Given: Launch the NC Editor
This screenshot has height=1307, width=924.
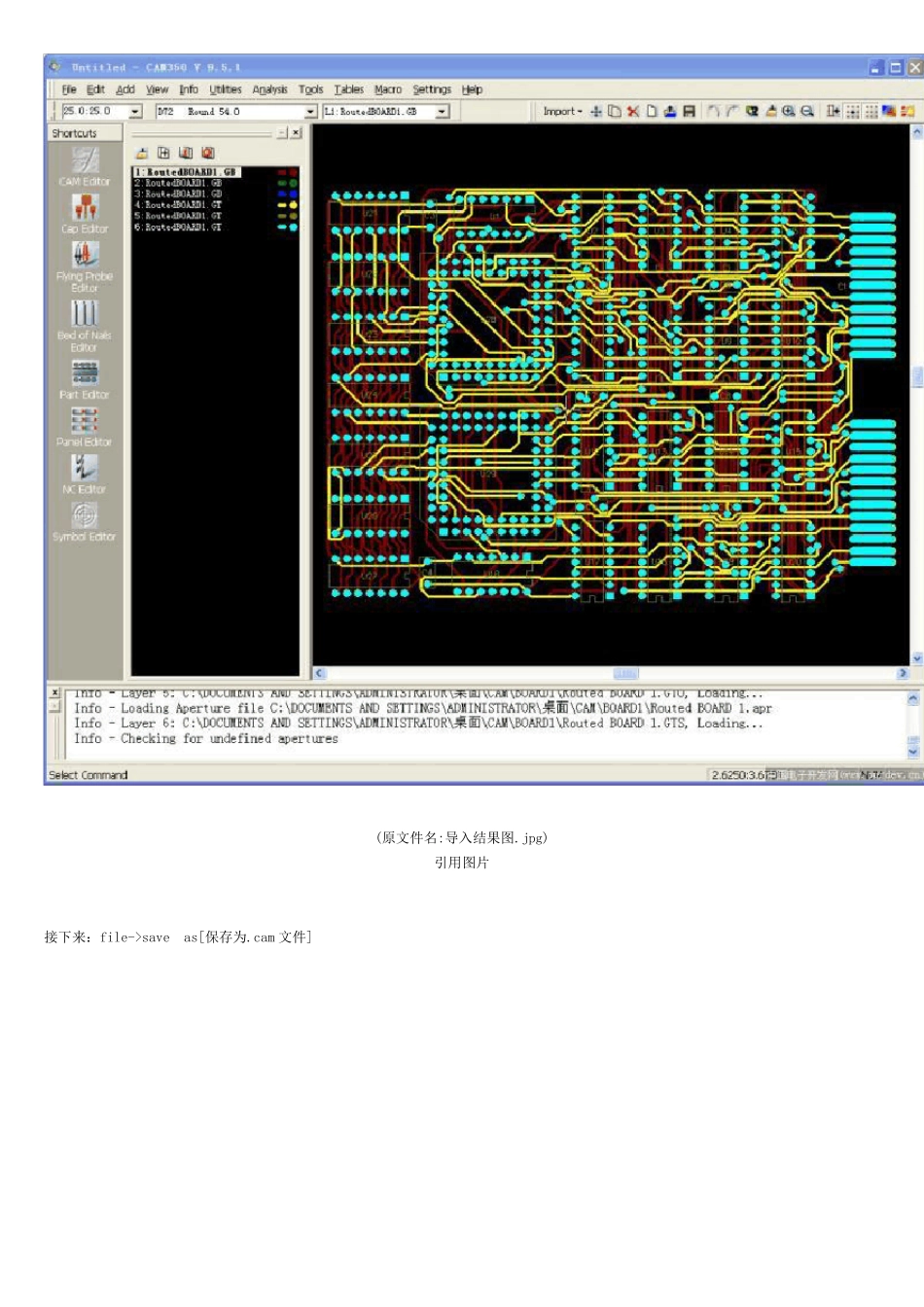Looking at the screenshot, I should click(x=85, y=475).
